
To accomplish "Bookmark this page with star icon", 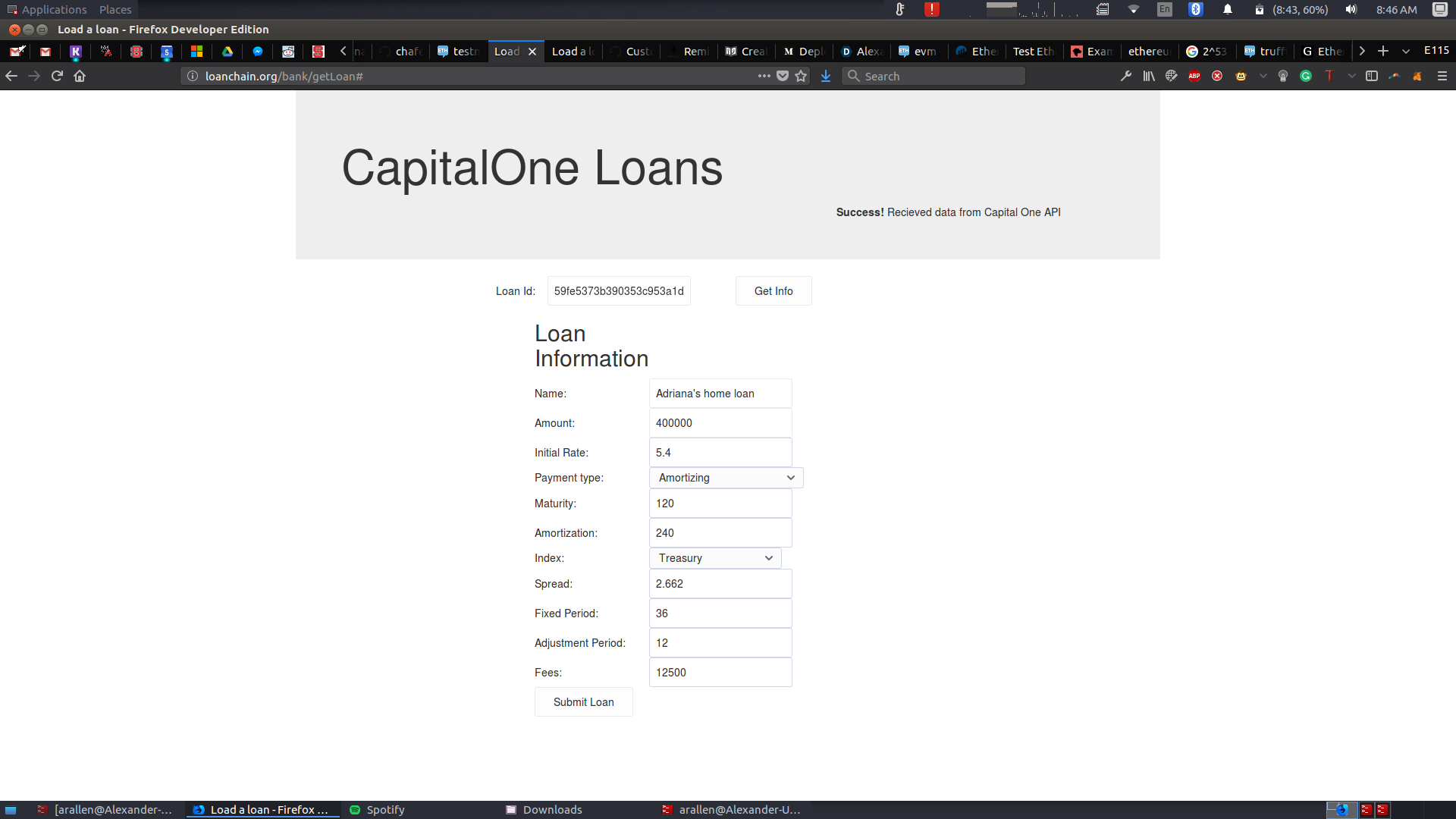I will (801, 76).
